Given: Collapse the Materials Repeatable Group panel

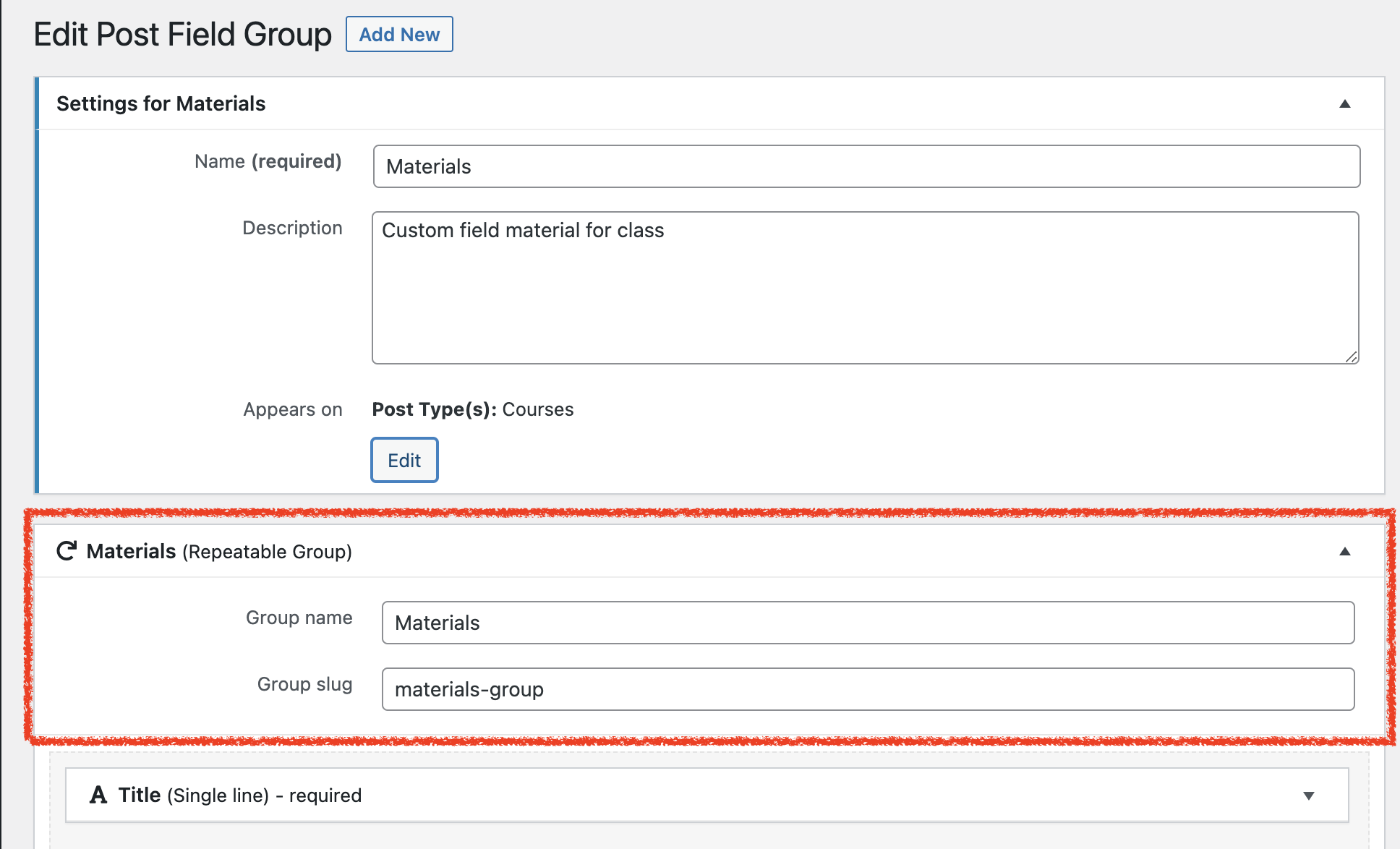Looking at the screenshot, I should [1345, 551].
